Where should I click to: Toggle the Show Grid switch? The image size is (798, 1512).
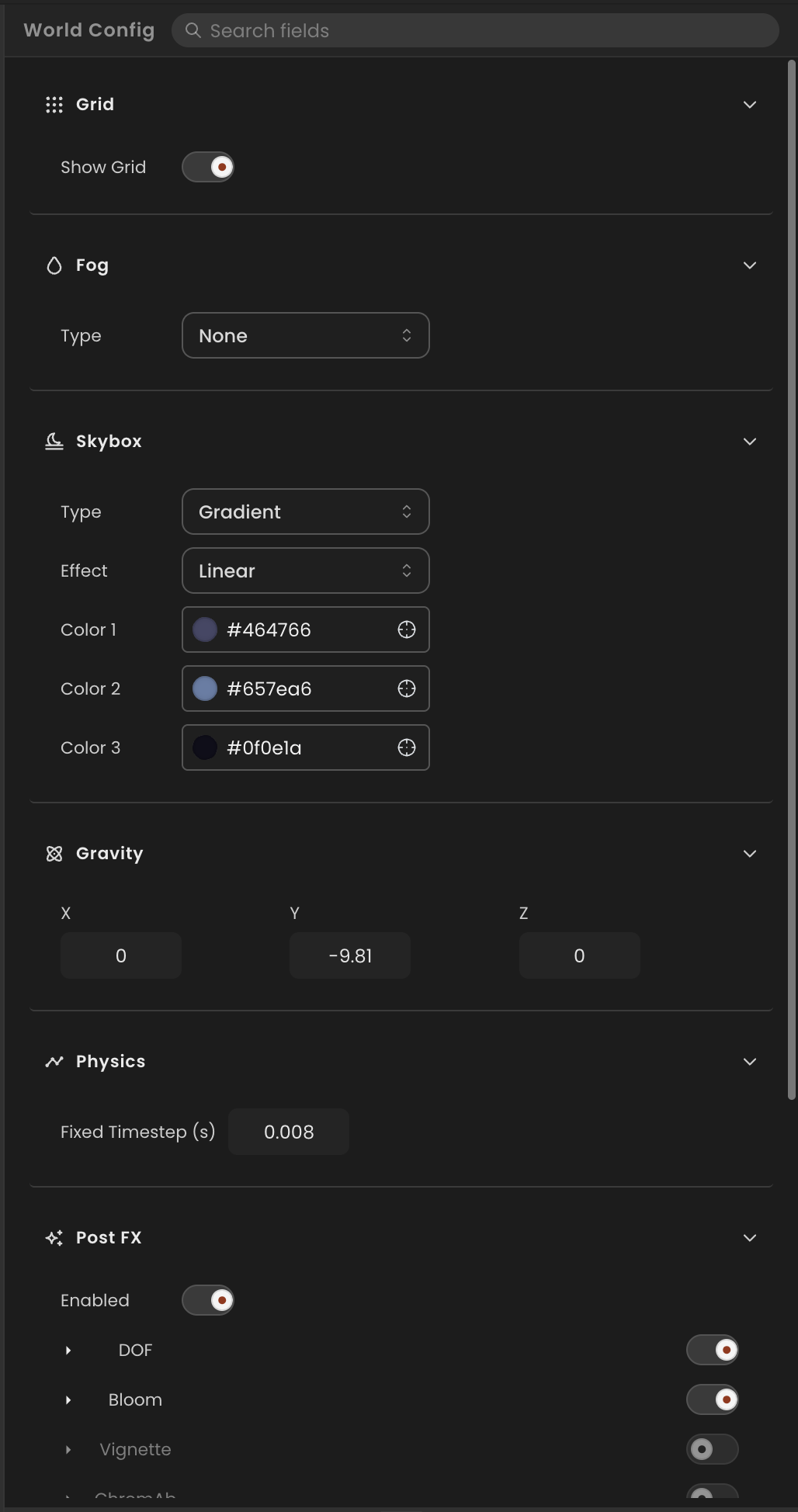point(208,167)
